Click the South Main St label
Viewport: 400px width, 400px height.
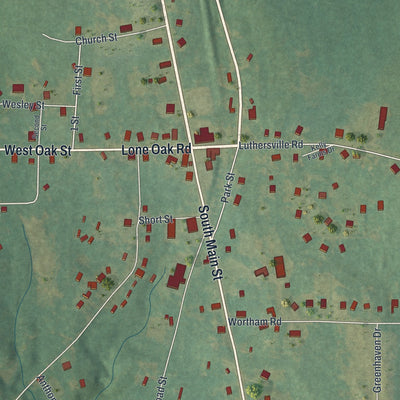210,243
